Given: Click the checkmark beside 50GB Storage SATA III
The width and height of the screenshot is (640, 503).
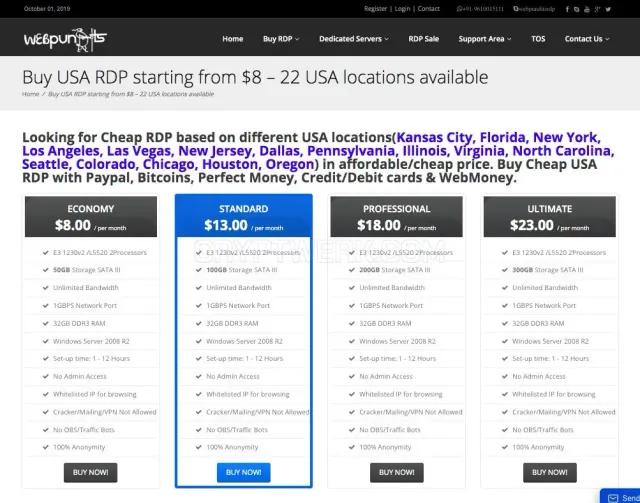Looking at the screenshot, I should pos(46,270).
